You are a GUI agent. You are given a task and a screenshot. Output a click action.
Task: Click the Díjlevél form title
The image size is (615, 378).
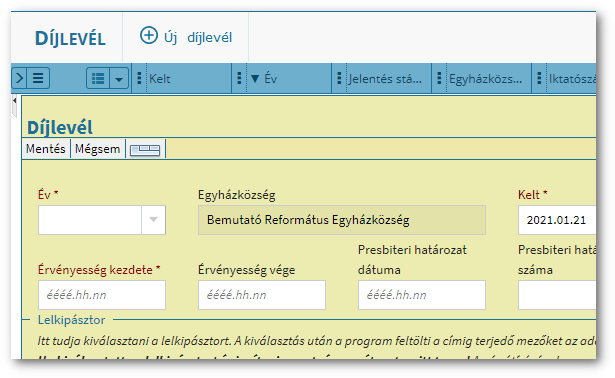pos(60,127)
